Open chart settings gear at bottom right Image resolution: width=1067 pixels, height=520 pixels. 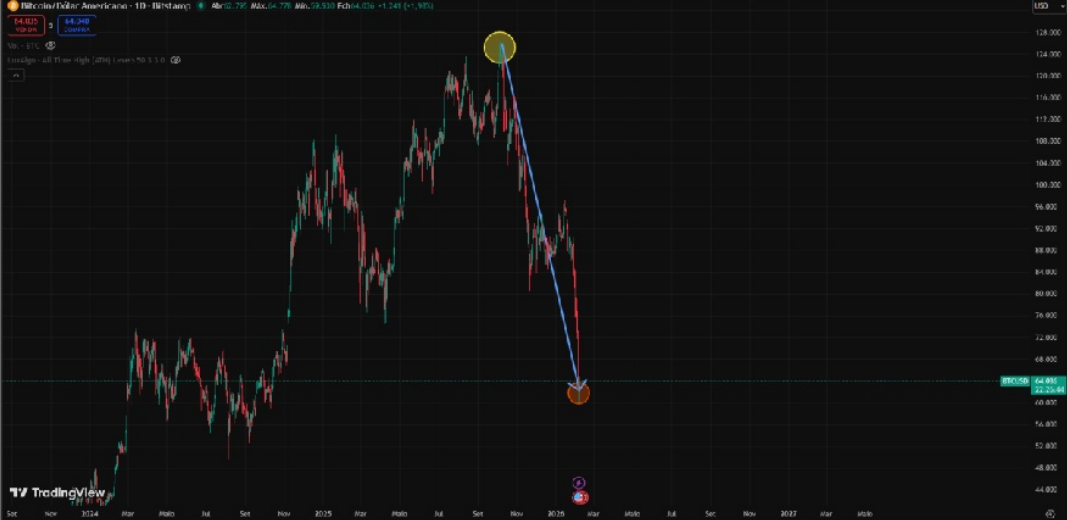[1048, 512]
